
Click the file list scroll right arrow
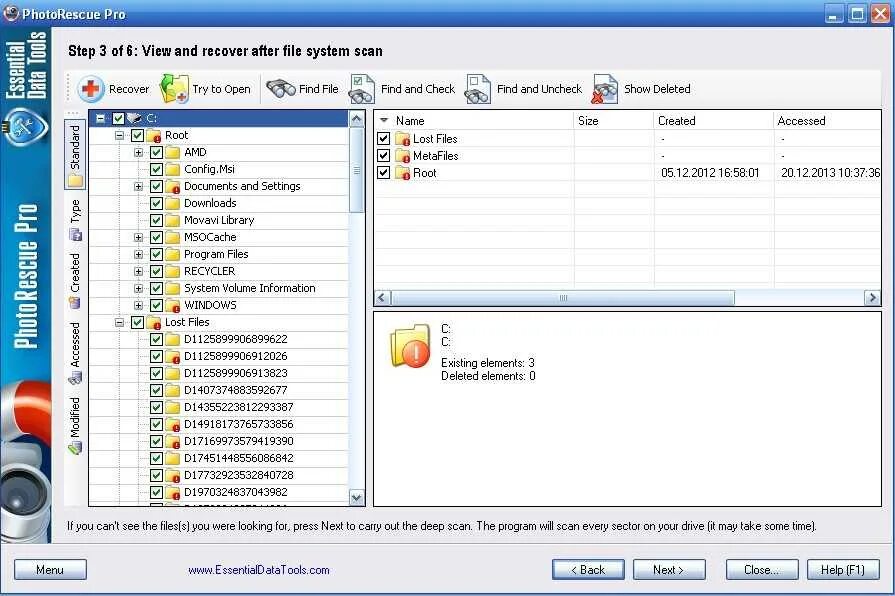click(872, 298)
